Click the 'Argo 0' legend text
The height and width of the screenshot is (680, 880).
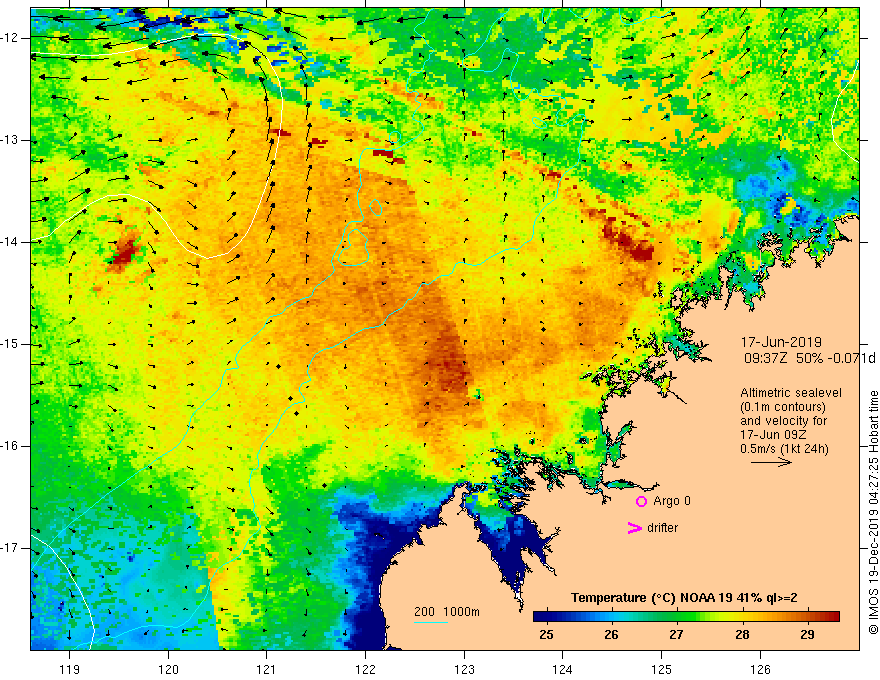point(672,501)
